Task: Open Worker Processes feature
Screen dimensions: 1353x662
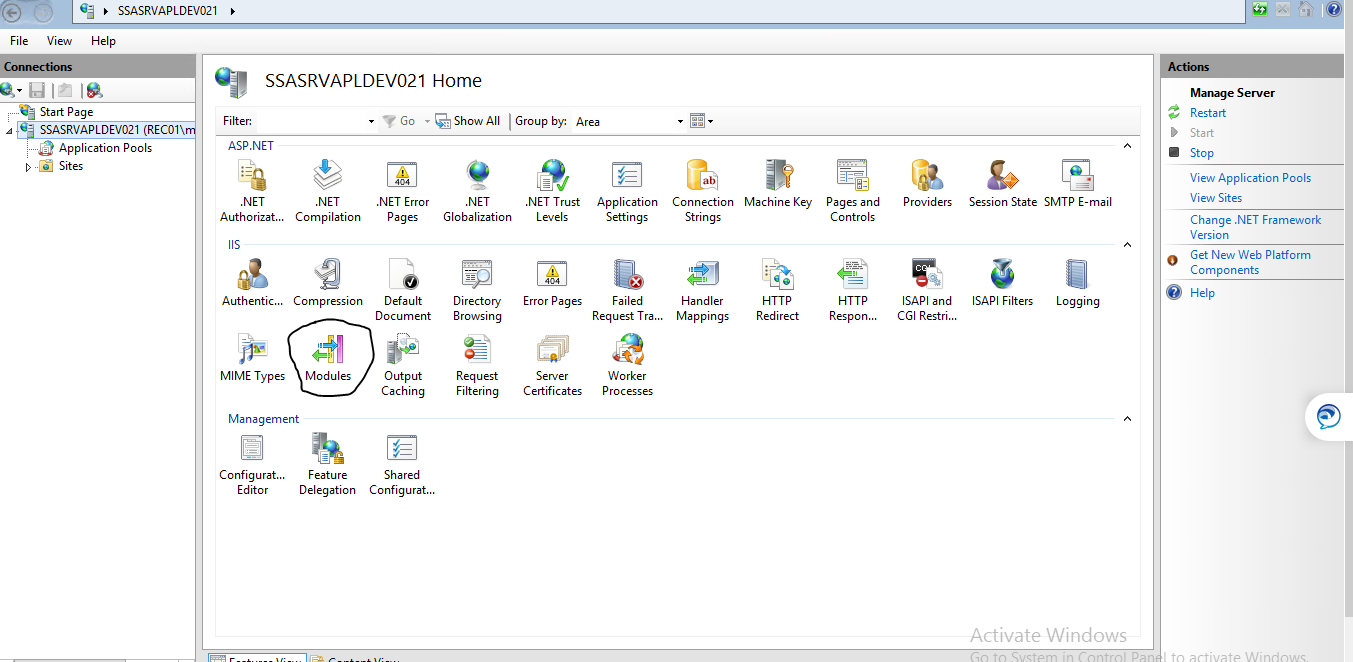Action: coord(627,365)
